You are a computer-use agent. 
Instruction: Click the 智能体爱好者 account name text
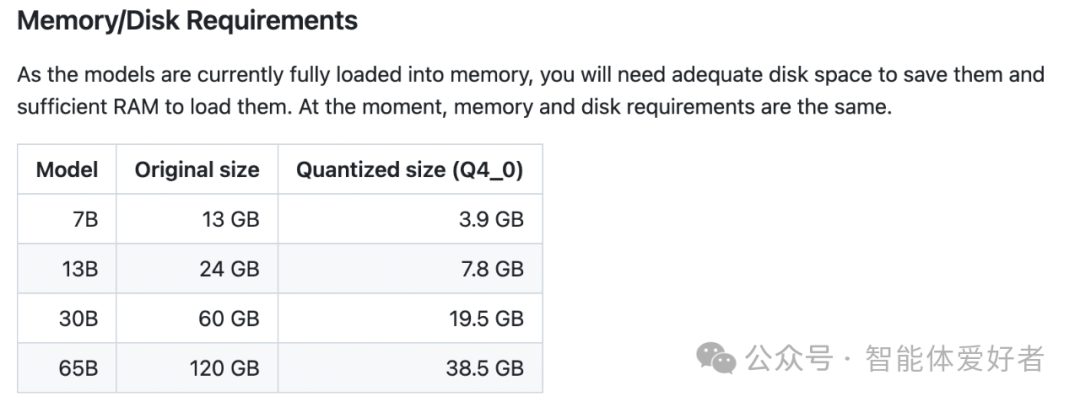955,359
